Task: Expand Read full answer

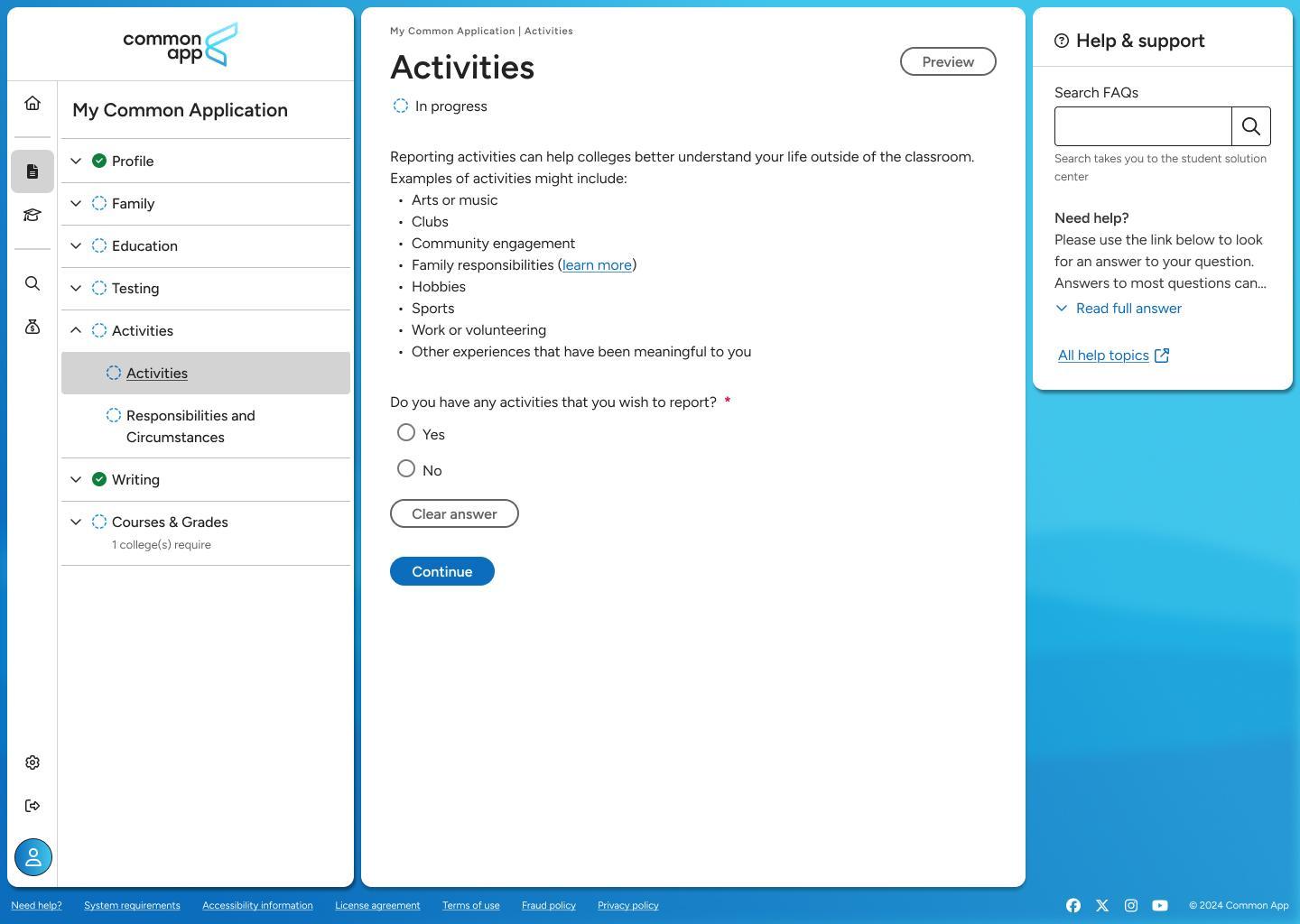Action: click(1119, 309)
